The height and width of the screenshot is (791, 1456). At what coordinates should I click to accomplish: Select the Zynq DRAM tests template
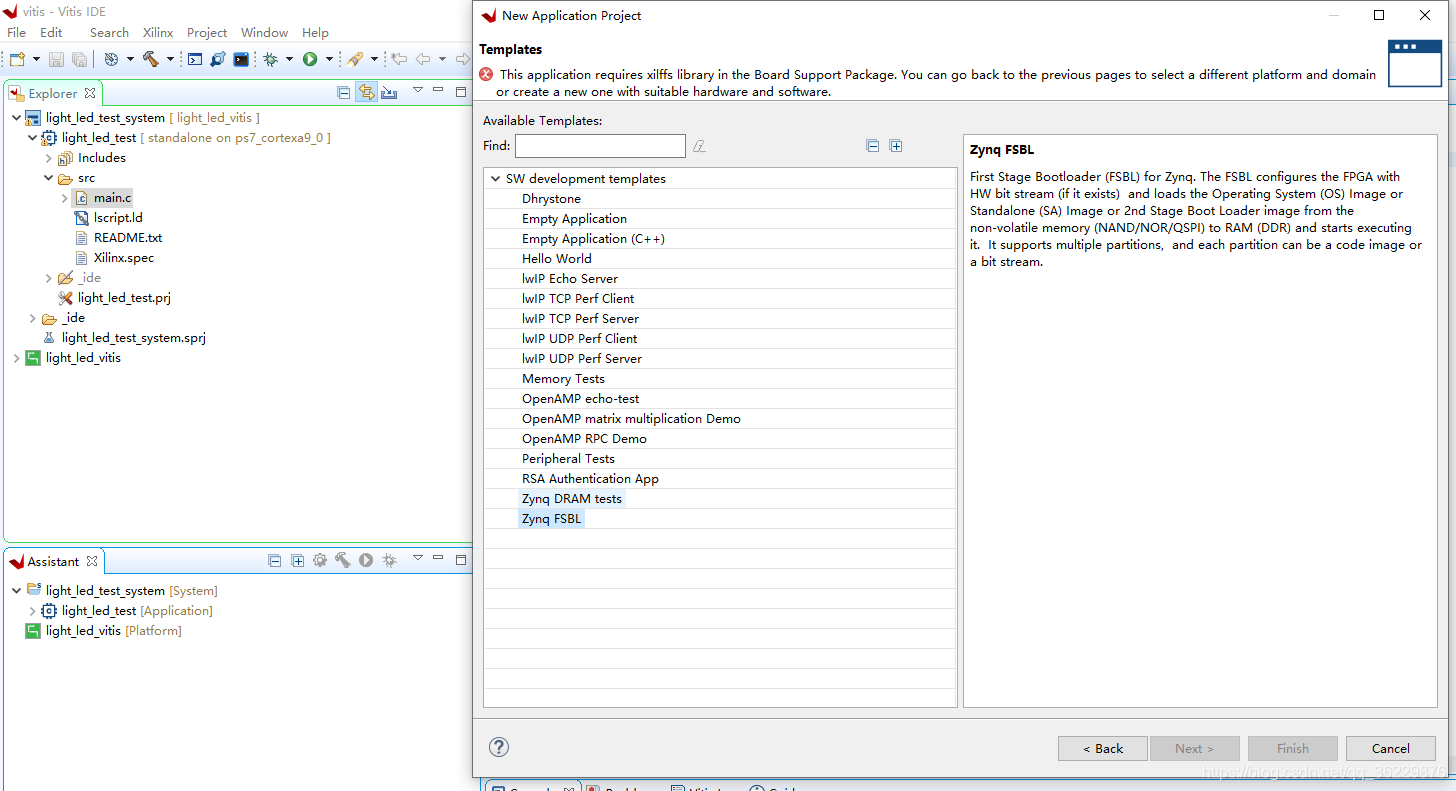click(x=572, y=499)
